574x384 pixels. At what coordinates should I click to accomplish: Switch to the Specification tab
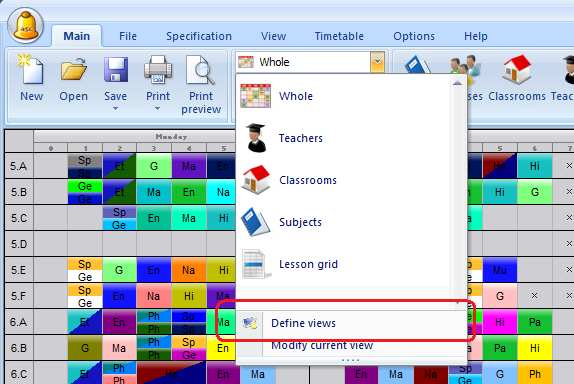(x=199, y=36)
